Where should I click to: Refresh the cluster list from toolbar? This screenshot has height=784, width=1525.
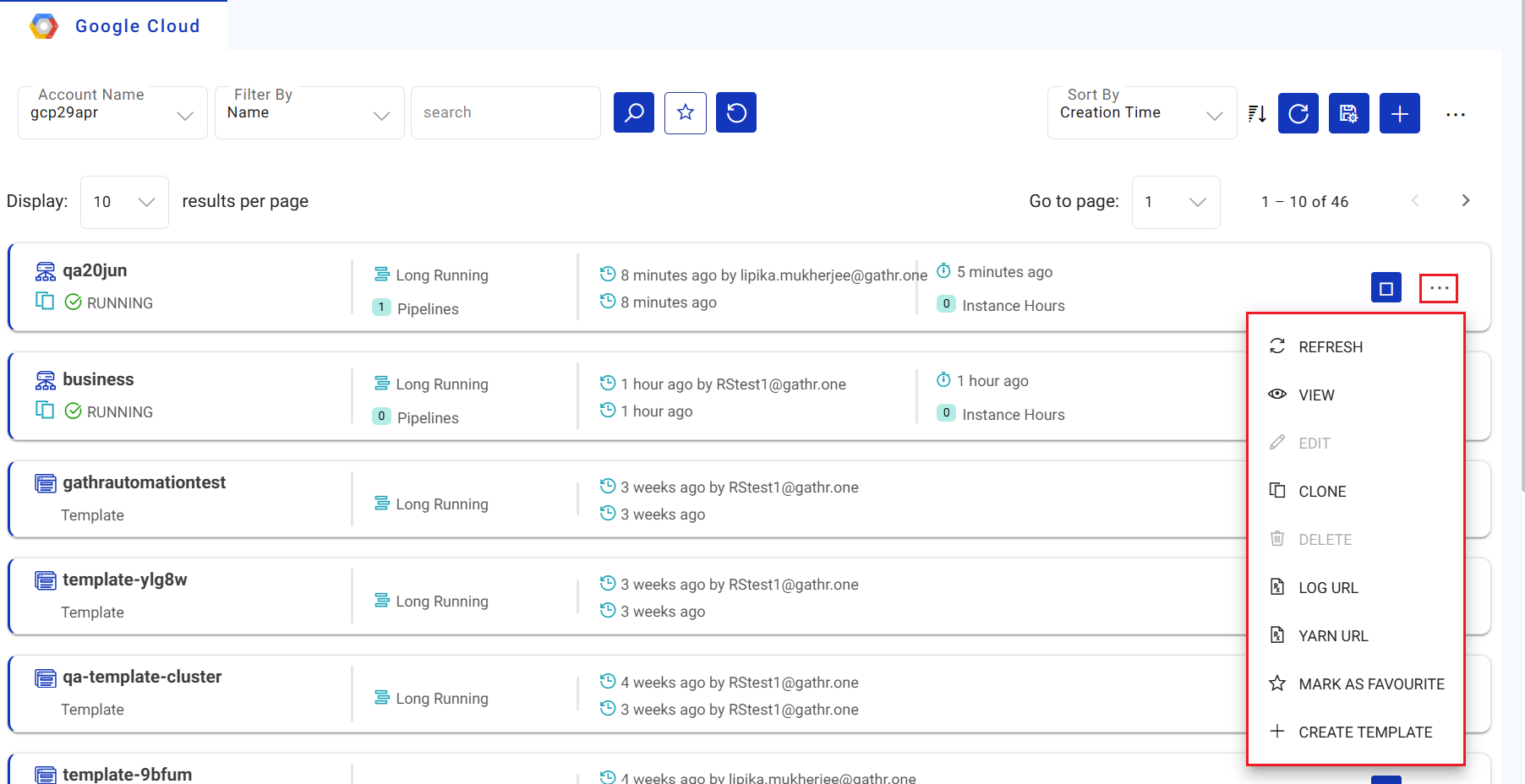coord(1298,113)
